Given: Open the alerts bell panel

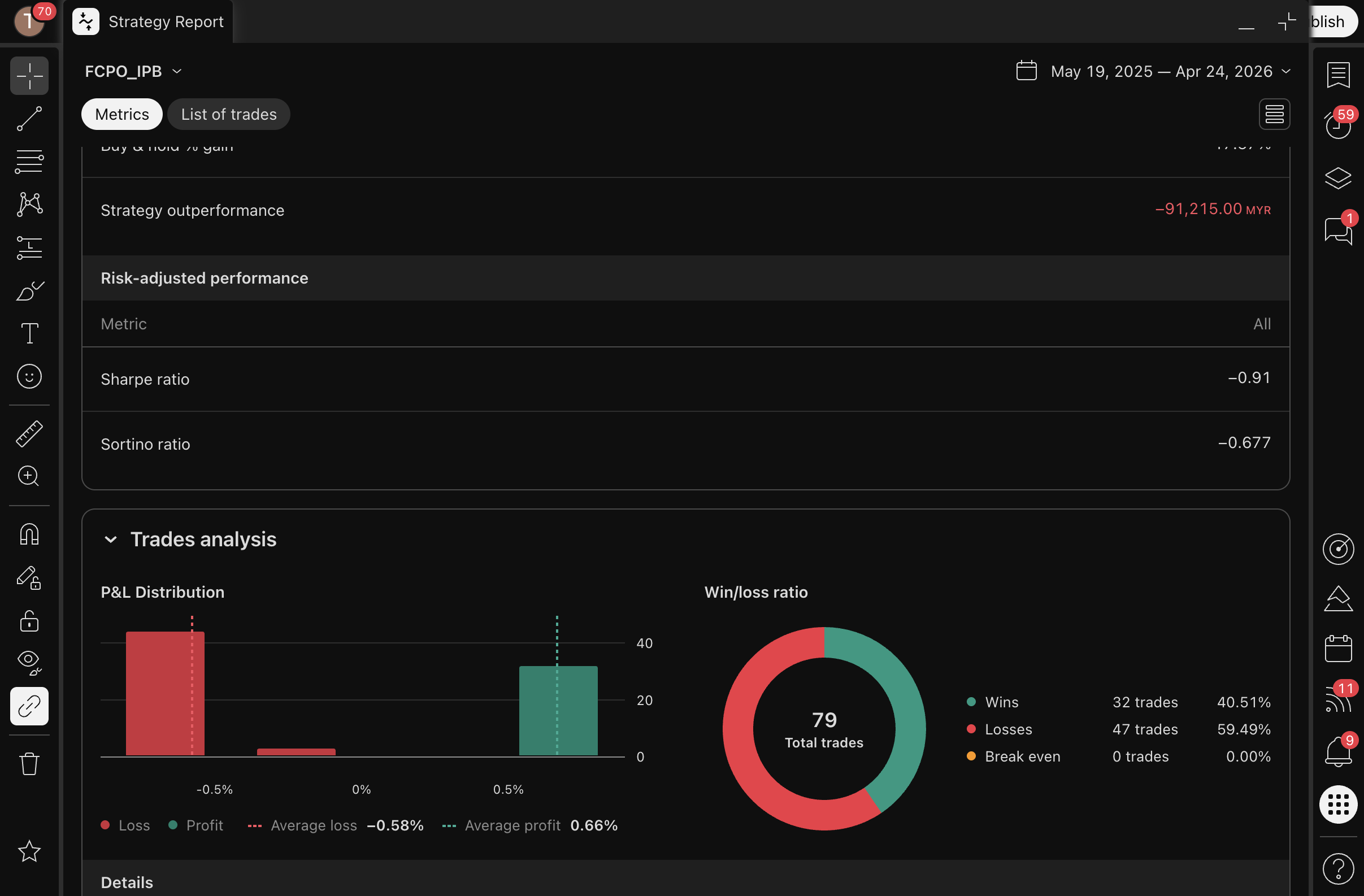Looking at the screenshot, I should pos(1337,751).
